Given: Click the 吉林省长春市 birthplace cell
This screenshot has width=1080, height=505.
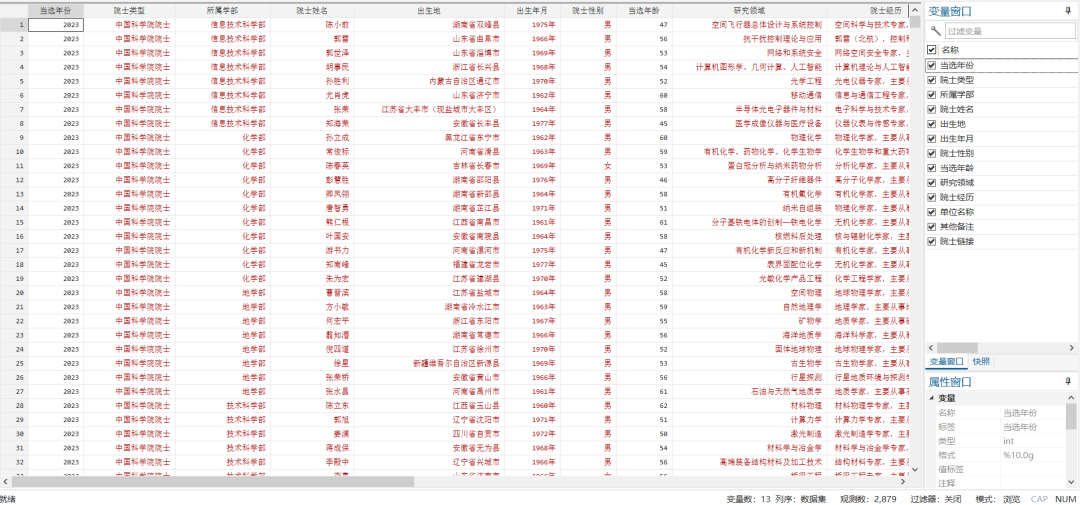Looking at the screenshot, I should [x=428, y=165].
